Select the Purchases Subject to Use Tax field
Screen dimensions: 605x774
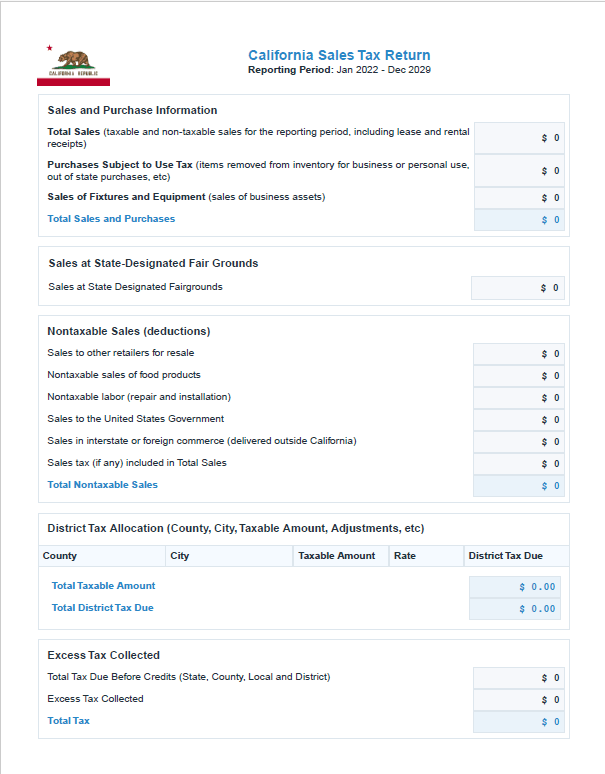[519, 171]
